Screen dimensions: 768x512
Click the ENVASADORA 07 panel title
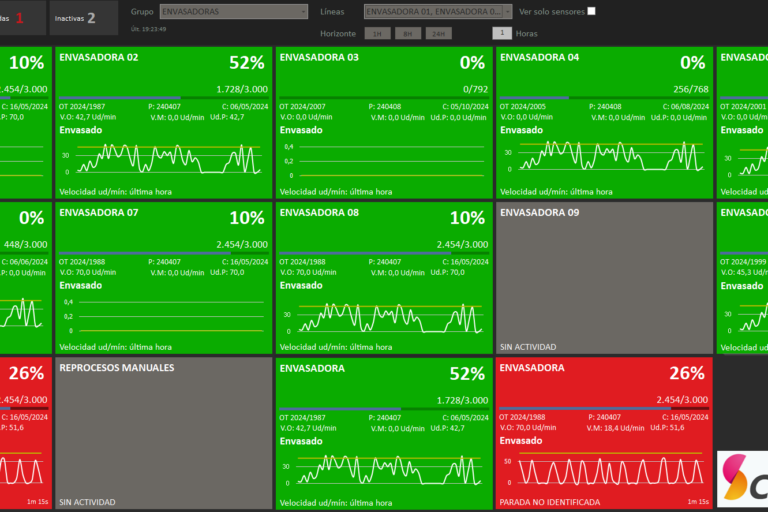pyautogui.click(x=99, y=213)
